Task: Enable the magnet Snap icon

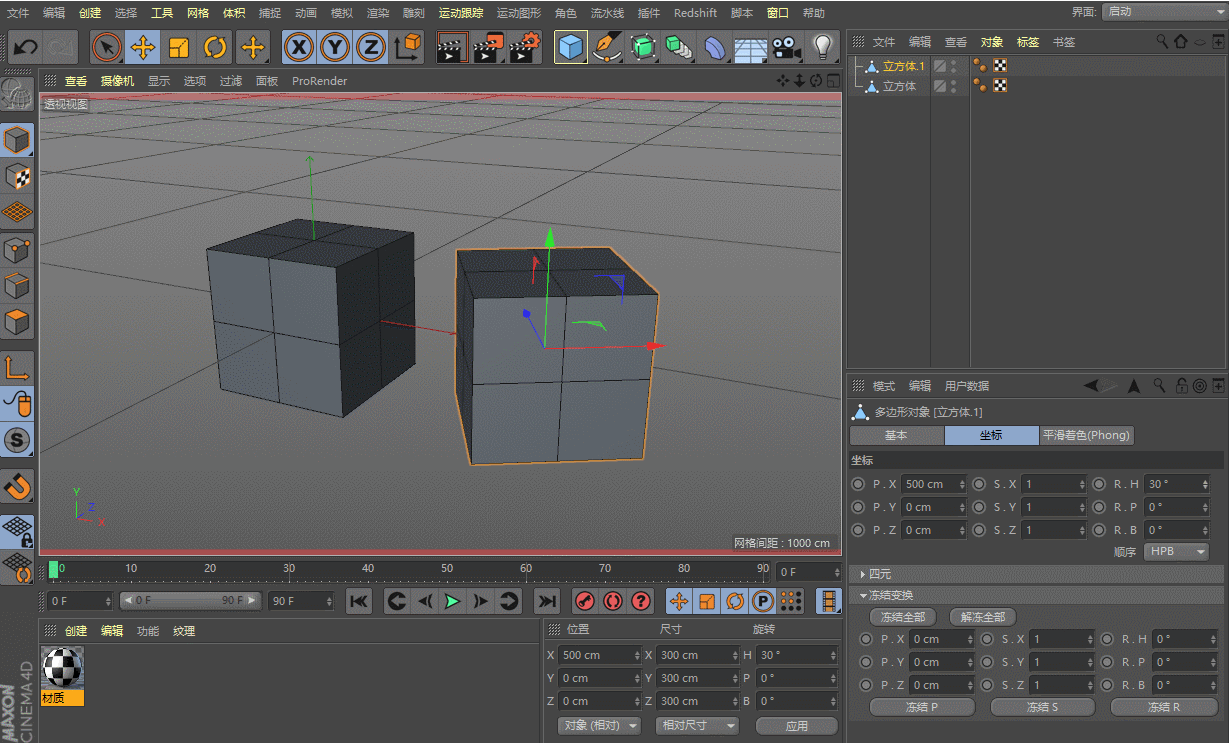Action: (x=18, y=486)
